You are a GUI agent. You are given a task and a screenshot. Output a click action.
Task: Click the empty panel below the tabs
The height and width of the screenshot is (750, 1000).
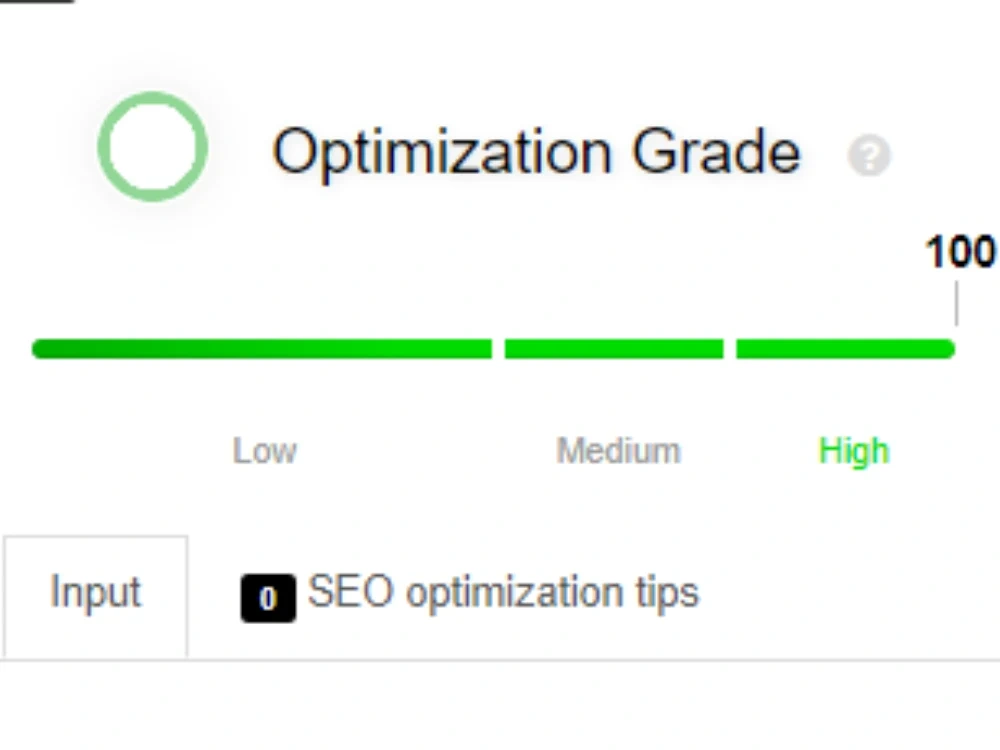coord(500,706)
